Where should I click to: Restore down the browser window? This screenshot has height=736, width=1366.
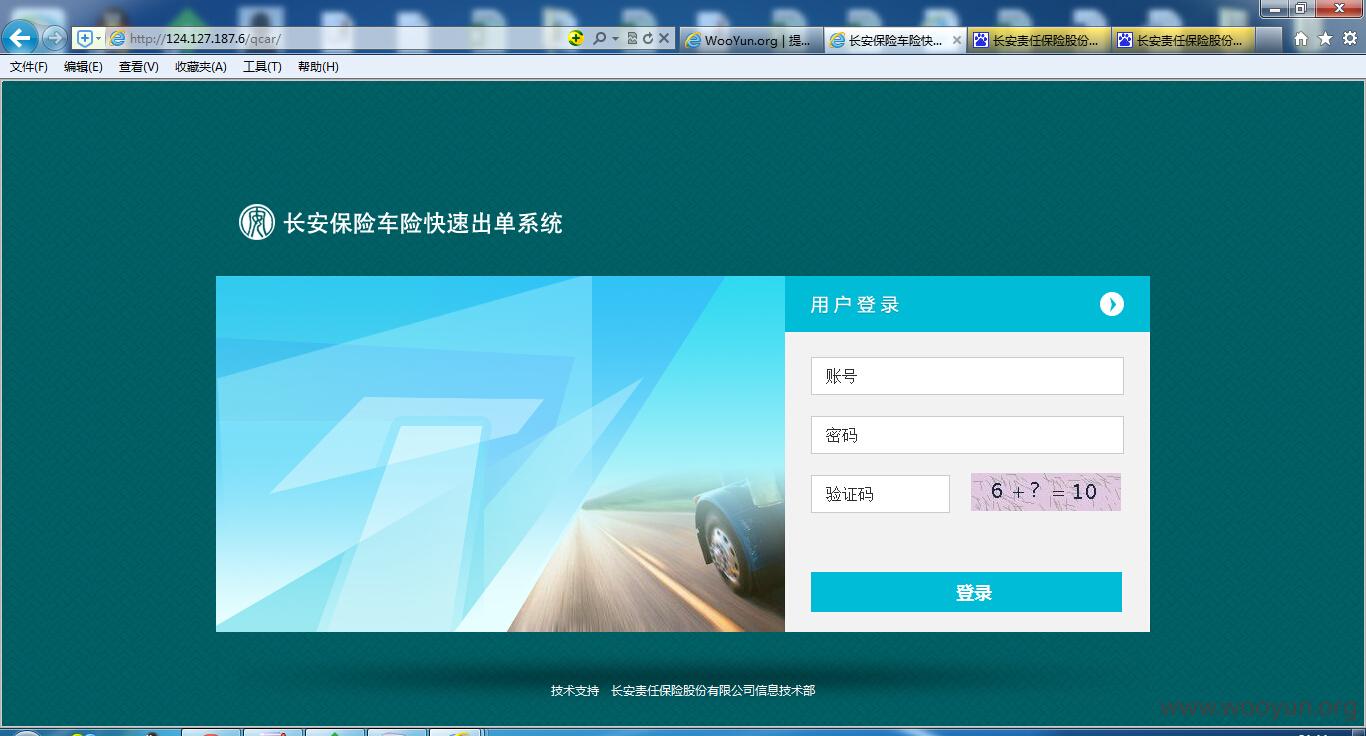(1300, 8)
